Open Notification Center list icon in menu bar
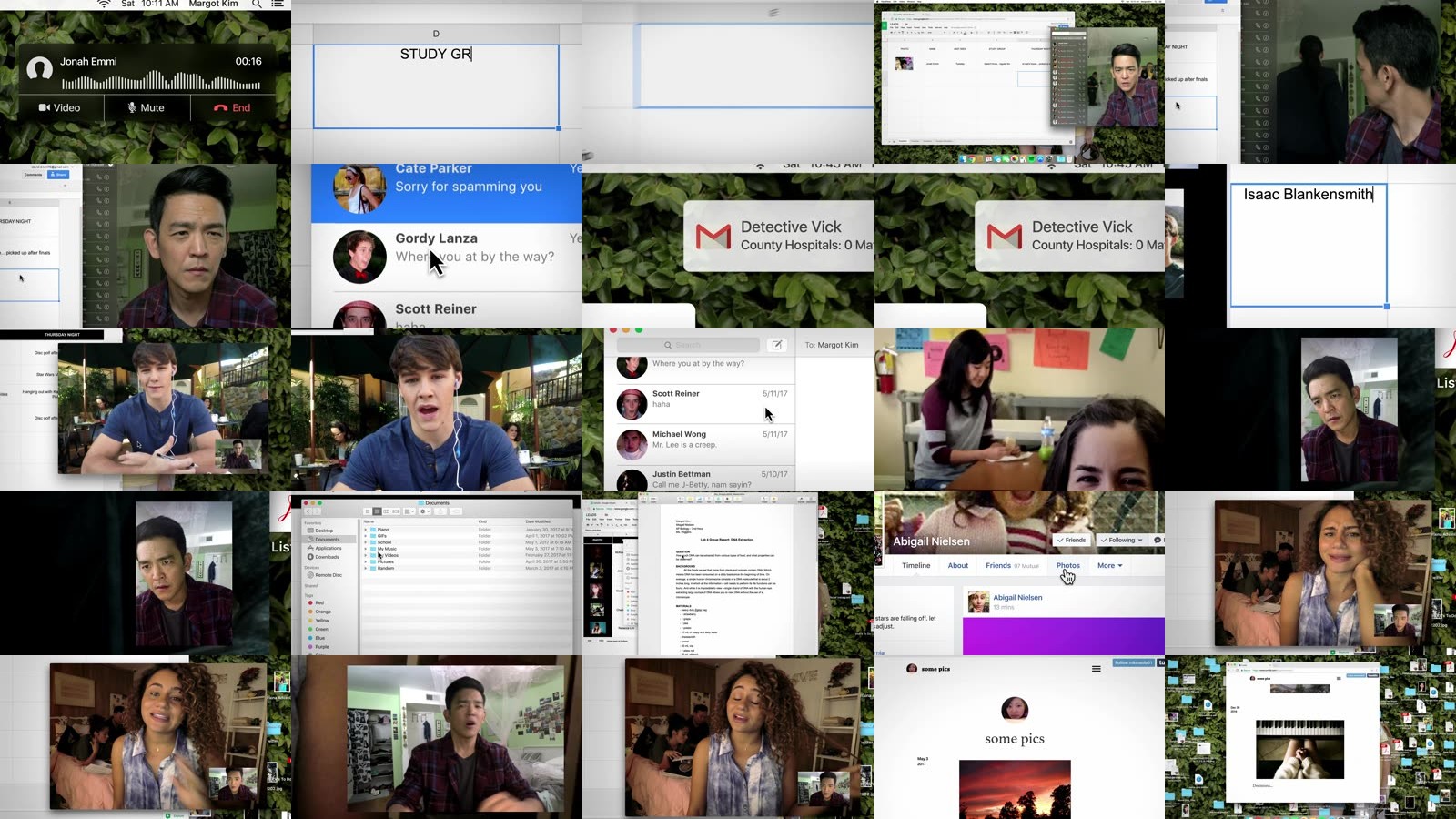This screenshot has height=819, width=1456. point(278,4)
